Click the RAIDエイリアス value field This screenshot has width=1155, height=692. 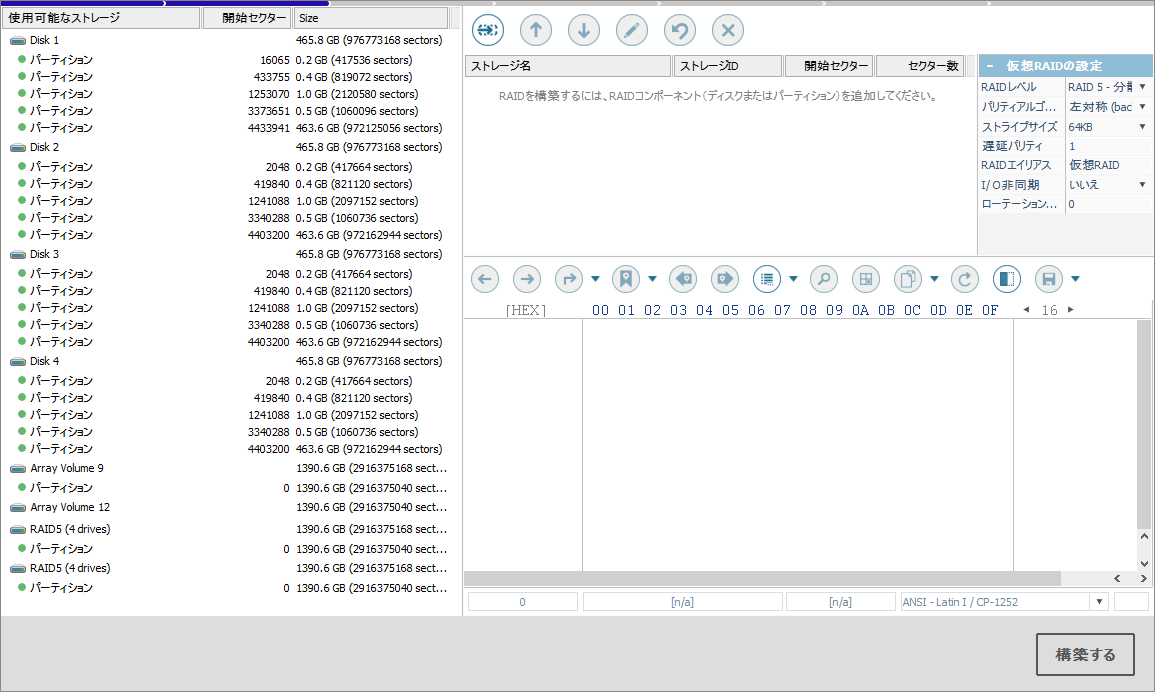pos(1107,165)
